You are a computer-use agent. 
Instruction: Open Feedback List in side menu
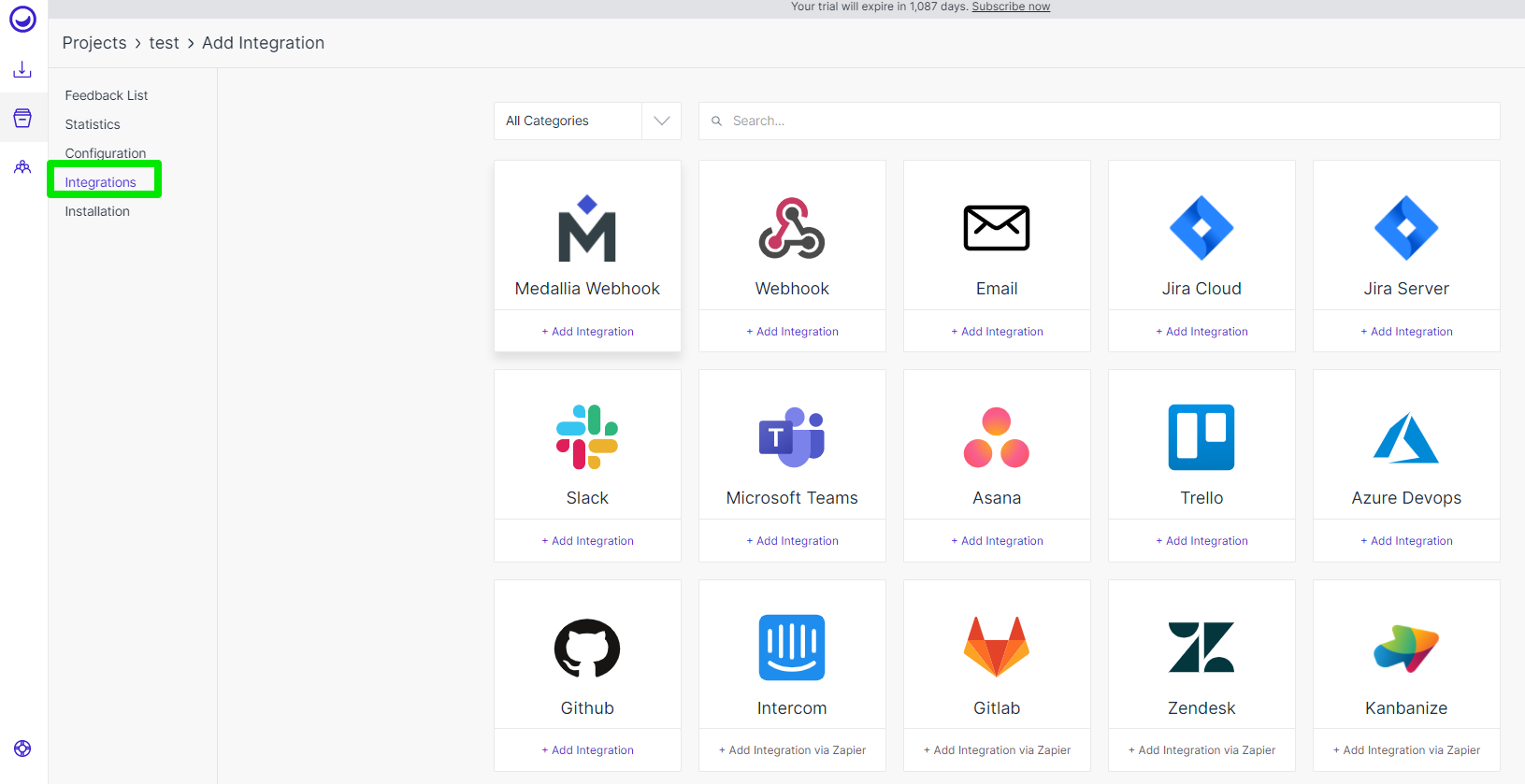[107, 95]
